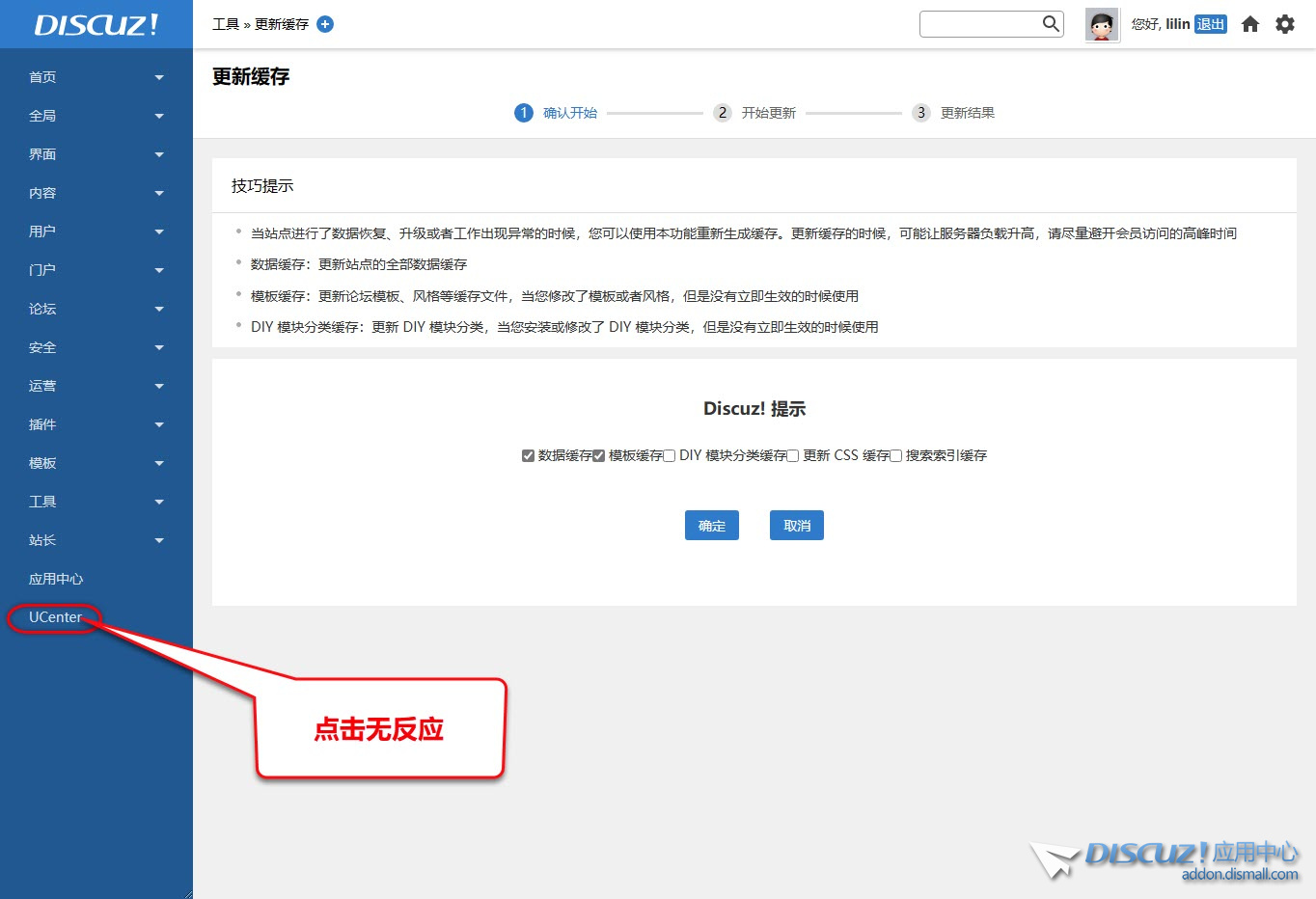Enable DIY 模块分类缓存 checkbox

click(669, 455)
